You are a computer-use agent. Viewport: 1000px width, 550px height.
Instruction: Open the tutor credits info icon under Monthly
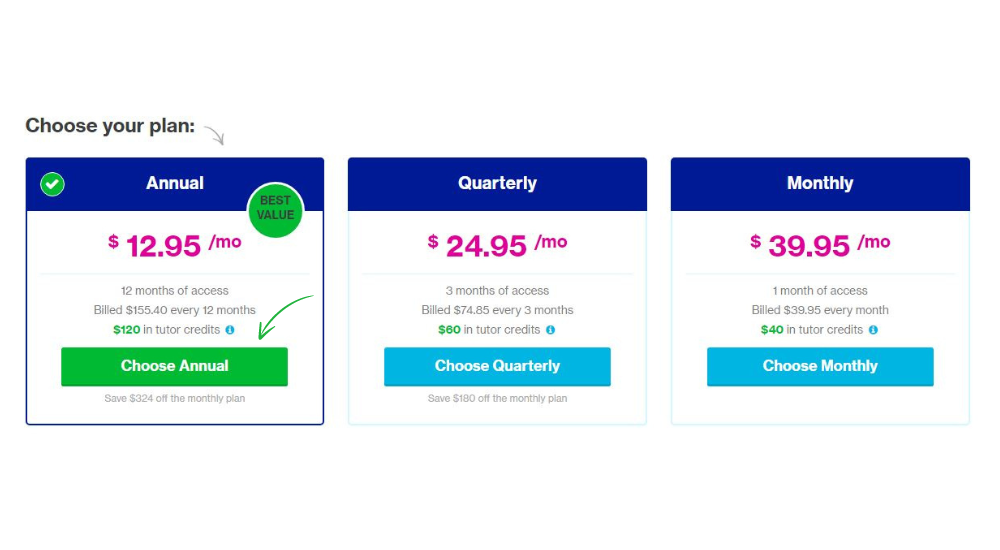[x=873, y=330]
